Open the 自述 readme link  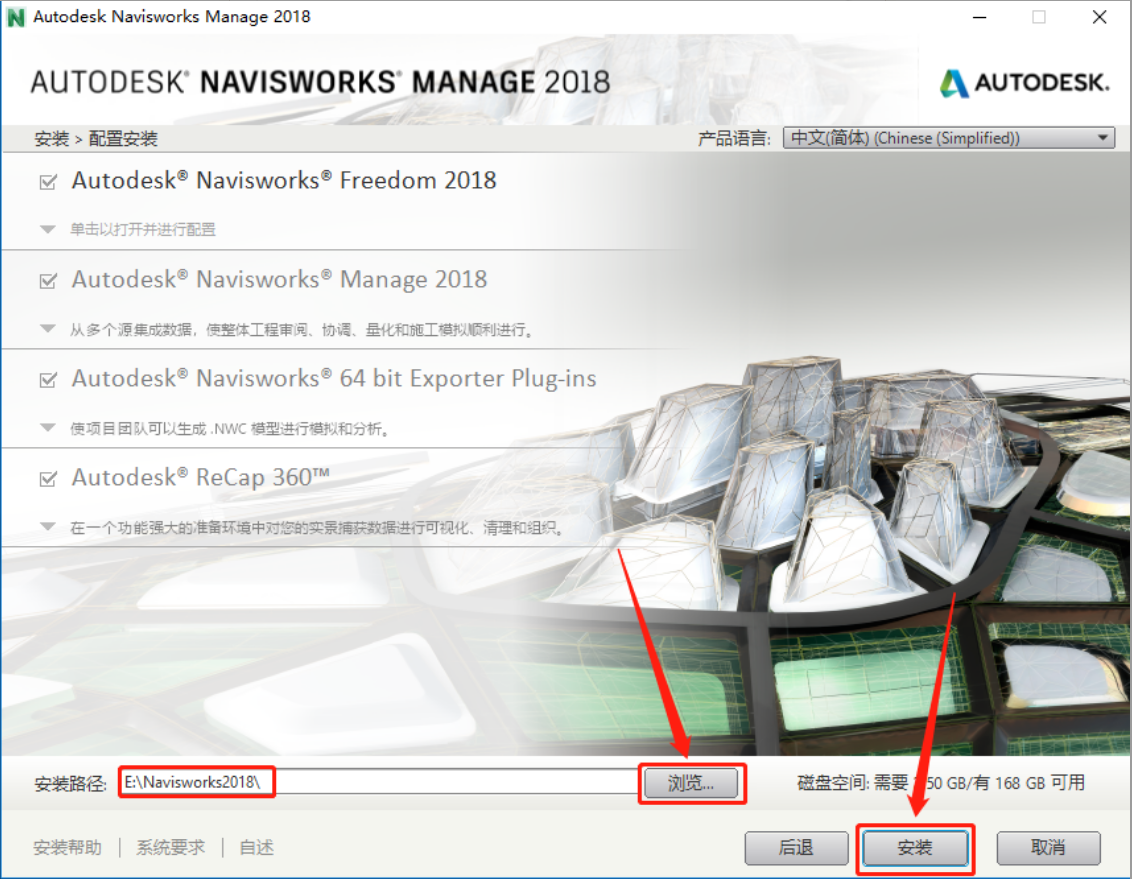(x=256, y=848)
